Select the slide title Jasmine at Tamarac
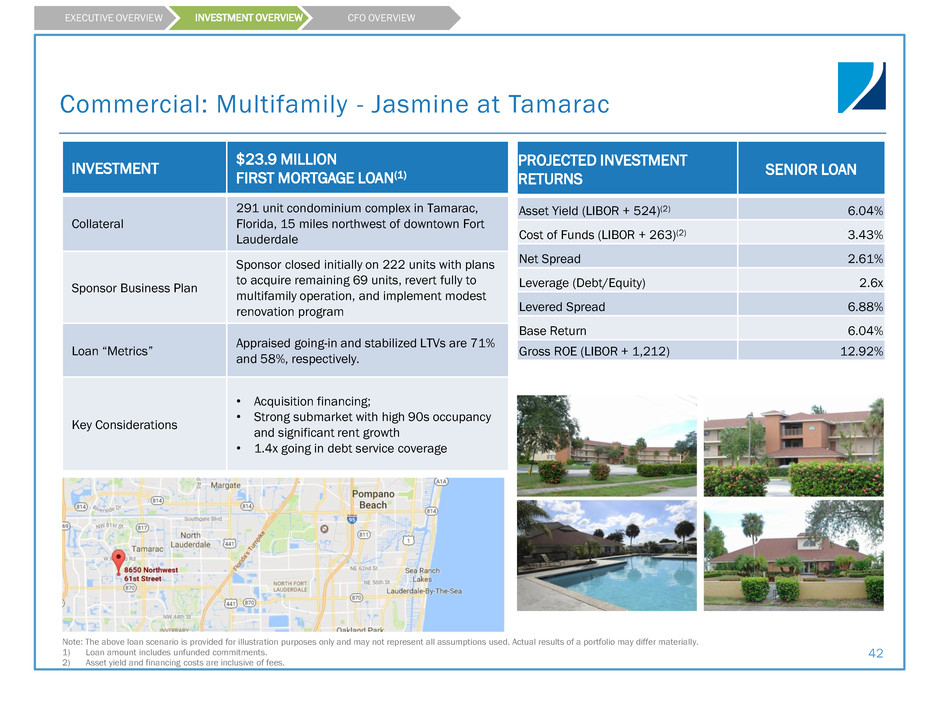The width and height of the screenshot is (940, 705). tap(334, 104)
